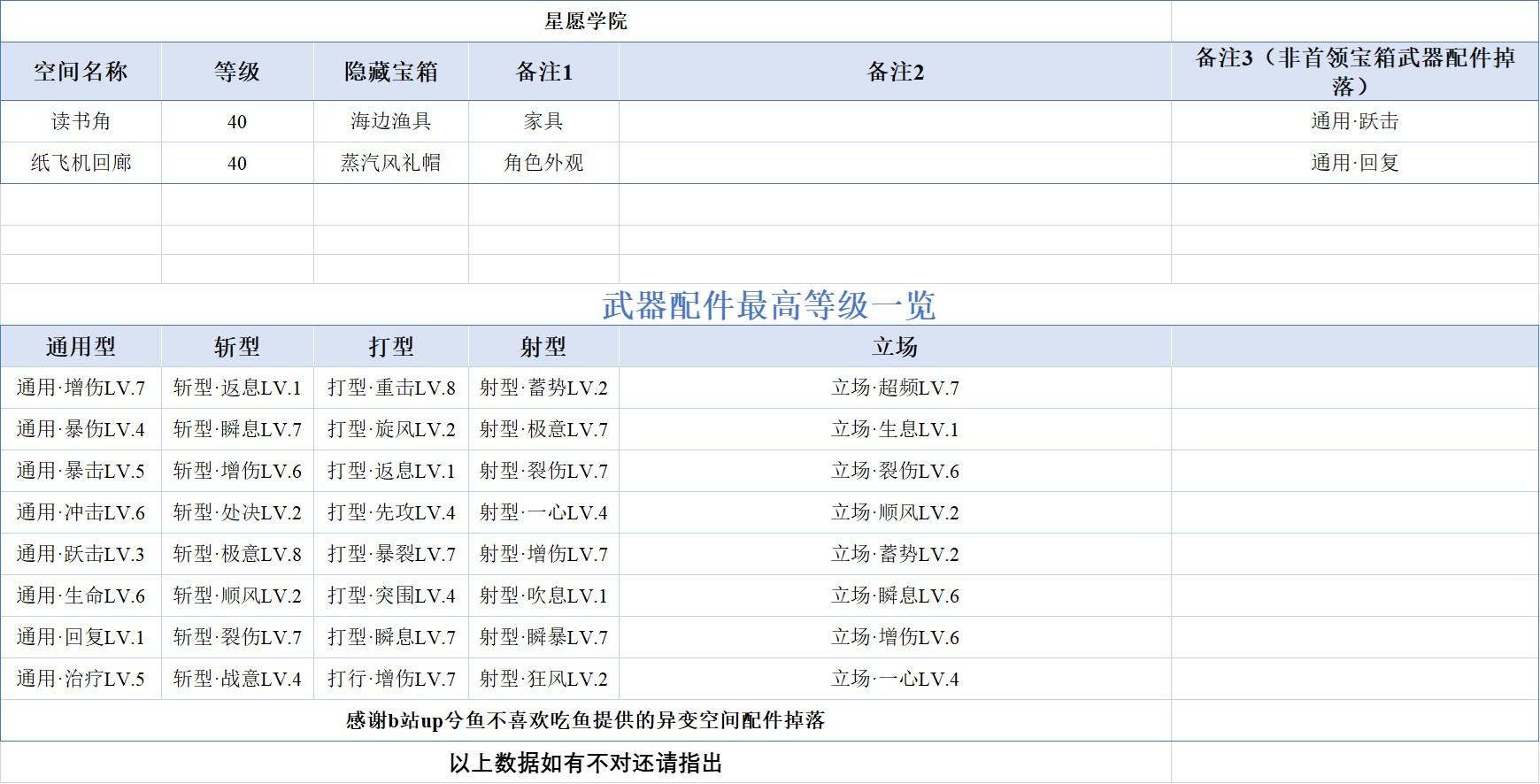This screenshot has height=784, width=1540.
Task: Click the 蒸汽风礼帽 cell
Action: [390, 163]
